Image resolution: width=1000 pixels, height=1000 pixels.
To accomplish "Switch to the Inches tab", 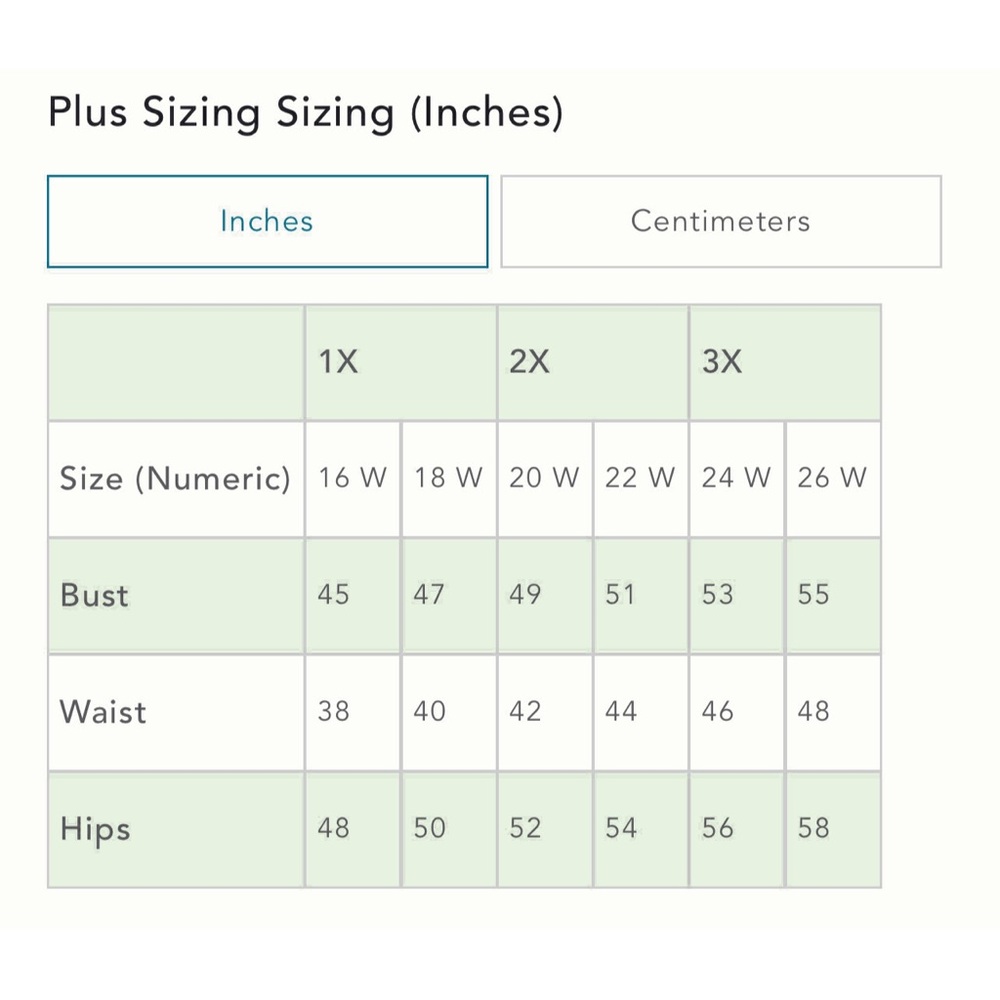I will click(267, 221).
